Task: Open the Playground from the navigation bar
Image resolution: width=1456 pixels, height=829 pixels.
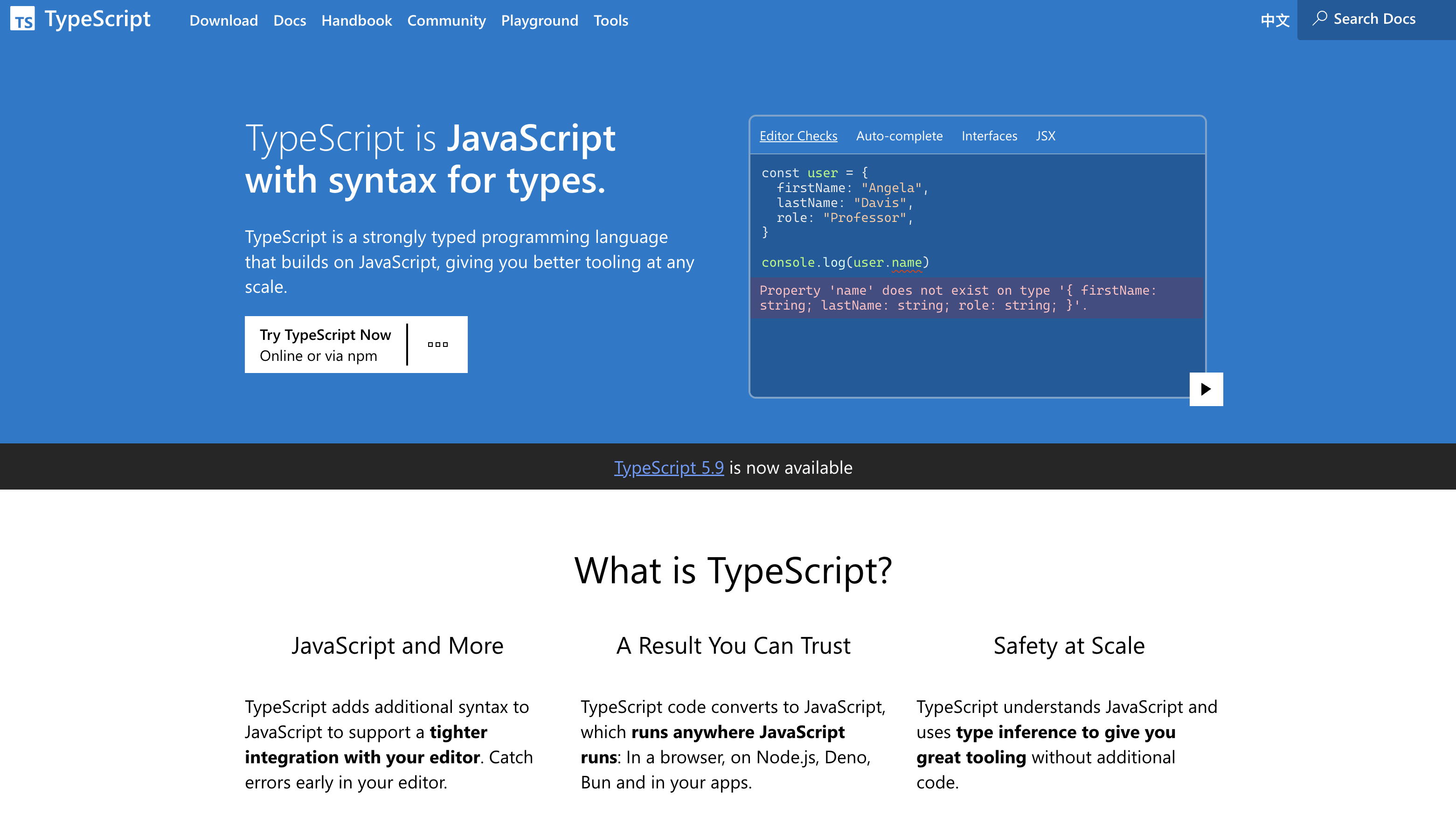Action: (x=539, y=21)
